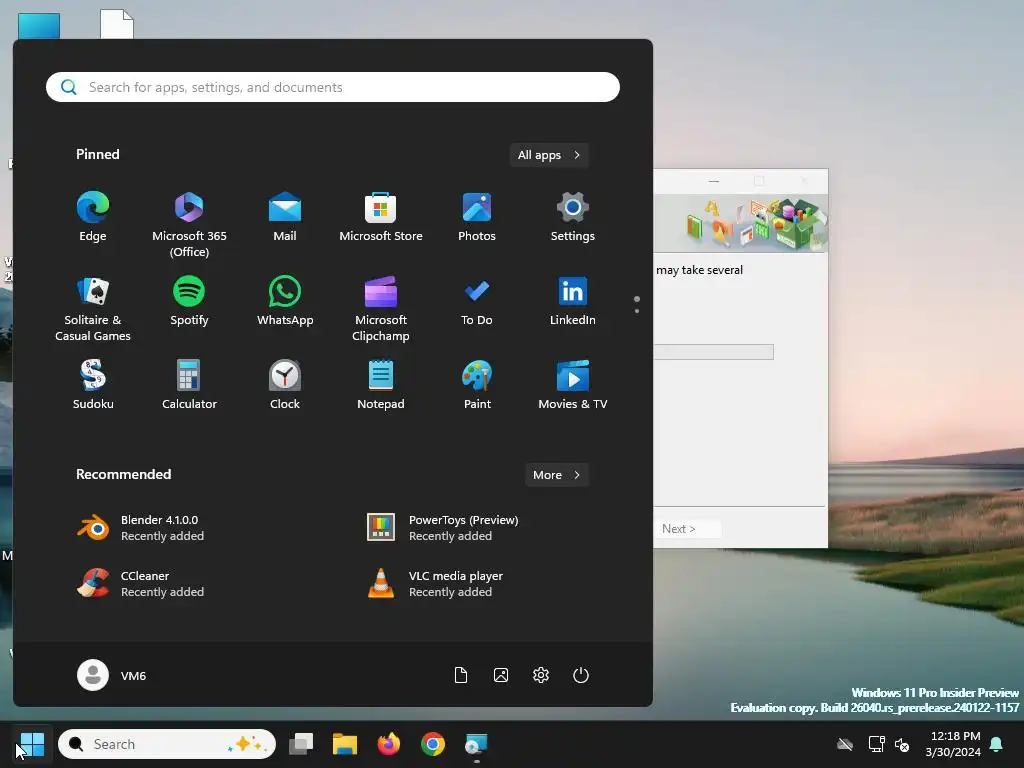Viewport: 1024px width, 768px height.
Task: Launch Firefox from taskbar
Action: pyautogui.click(x=389, y=744)
